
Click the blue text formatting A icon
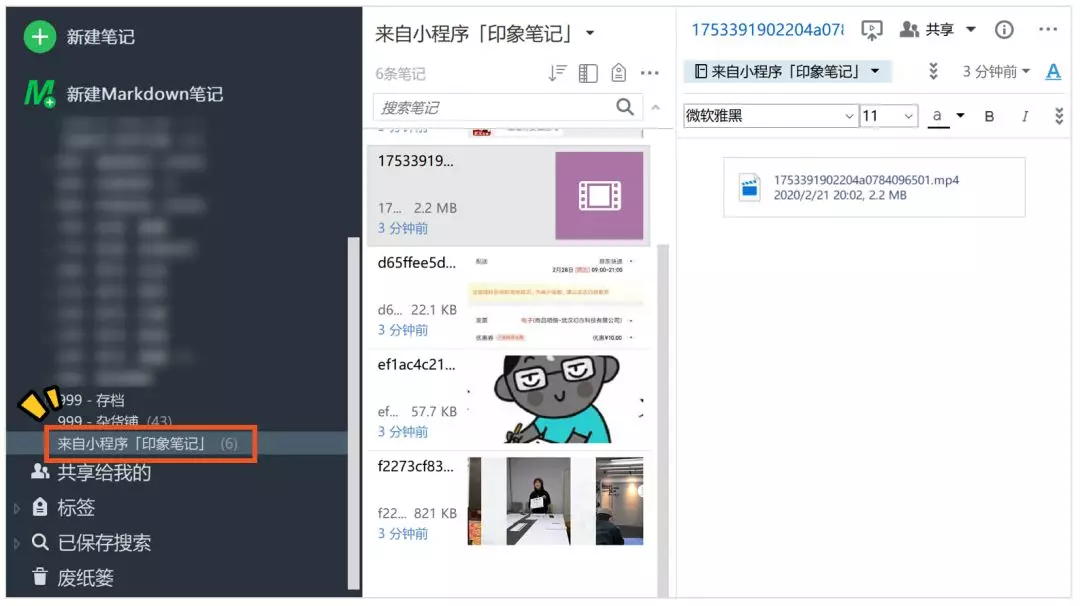(x=1053, y=72)
